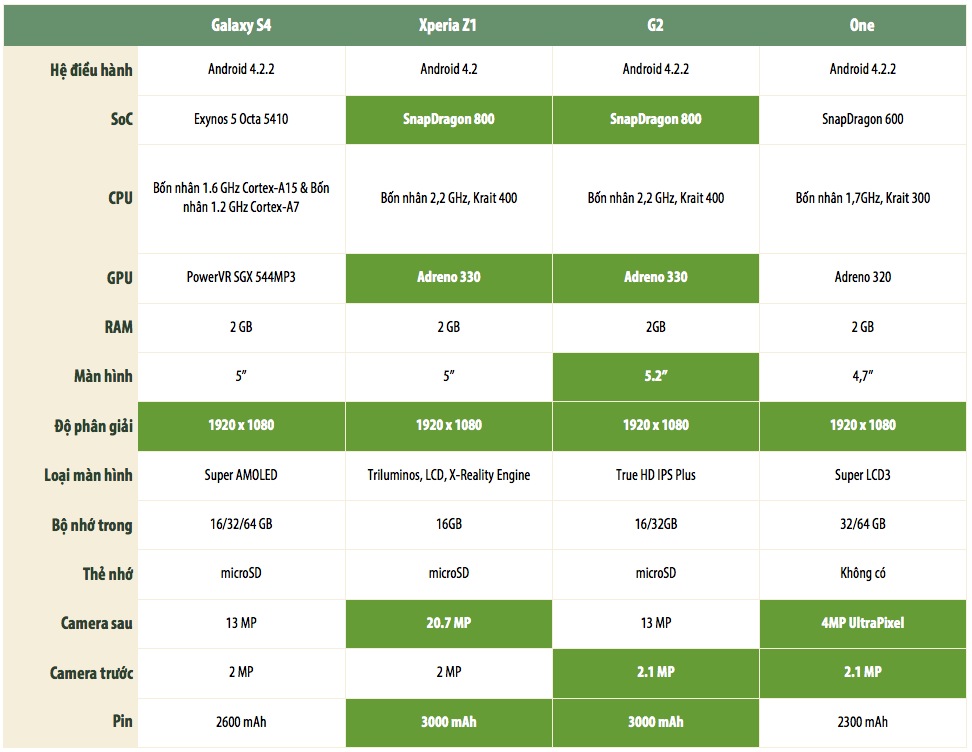972x752 pixels.
Task: Select the SnapDragon 600 cell
Action: (x=862, y=119)
